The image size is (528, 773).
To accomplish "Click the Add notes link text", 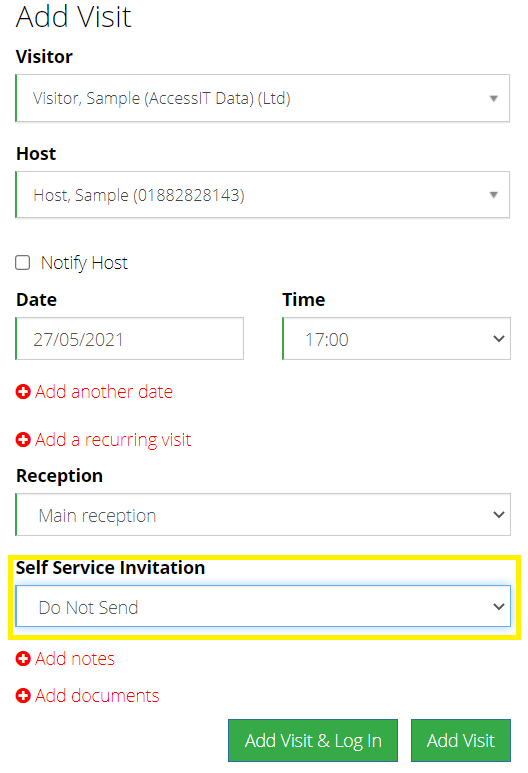I will click(x=75, y=659).
